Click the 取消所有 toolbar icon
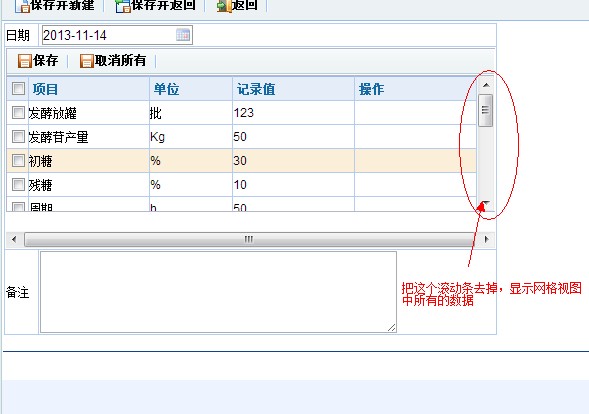589x414 pixels. pos(86,60)
